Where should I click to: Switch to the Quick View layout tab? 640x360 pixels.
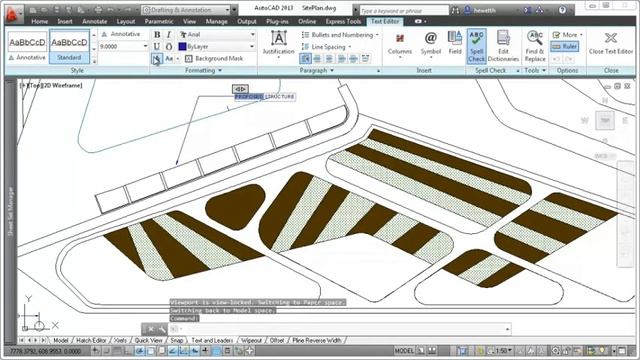[148, 340]
